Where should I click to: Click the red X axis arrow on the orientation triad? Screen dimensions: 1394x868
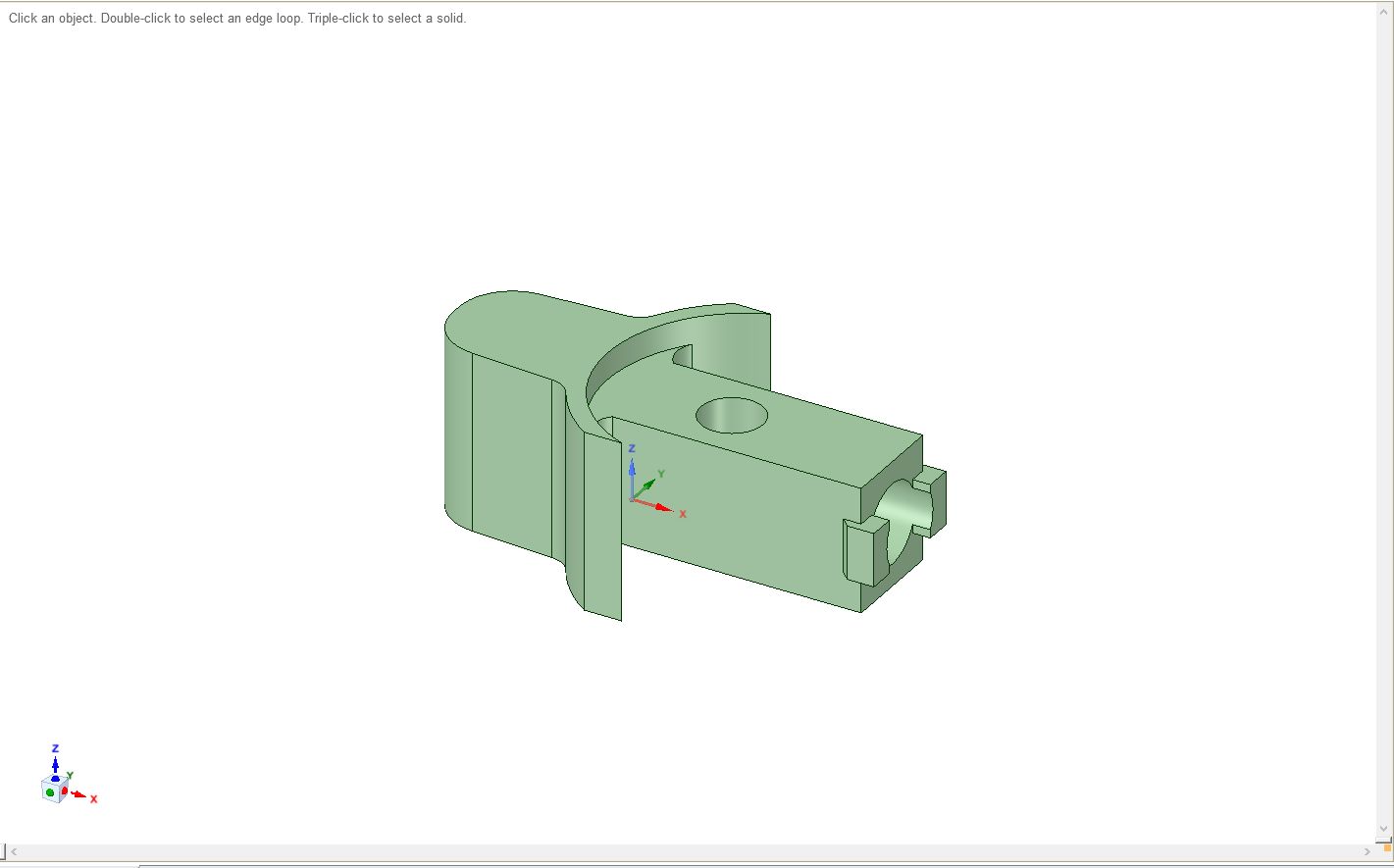click(x=79, y=793)
